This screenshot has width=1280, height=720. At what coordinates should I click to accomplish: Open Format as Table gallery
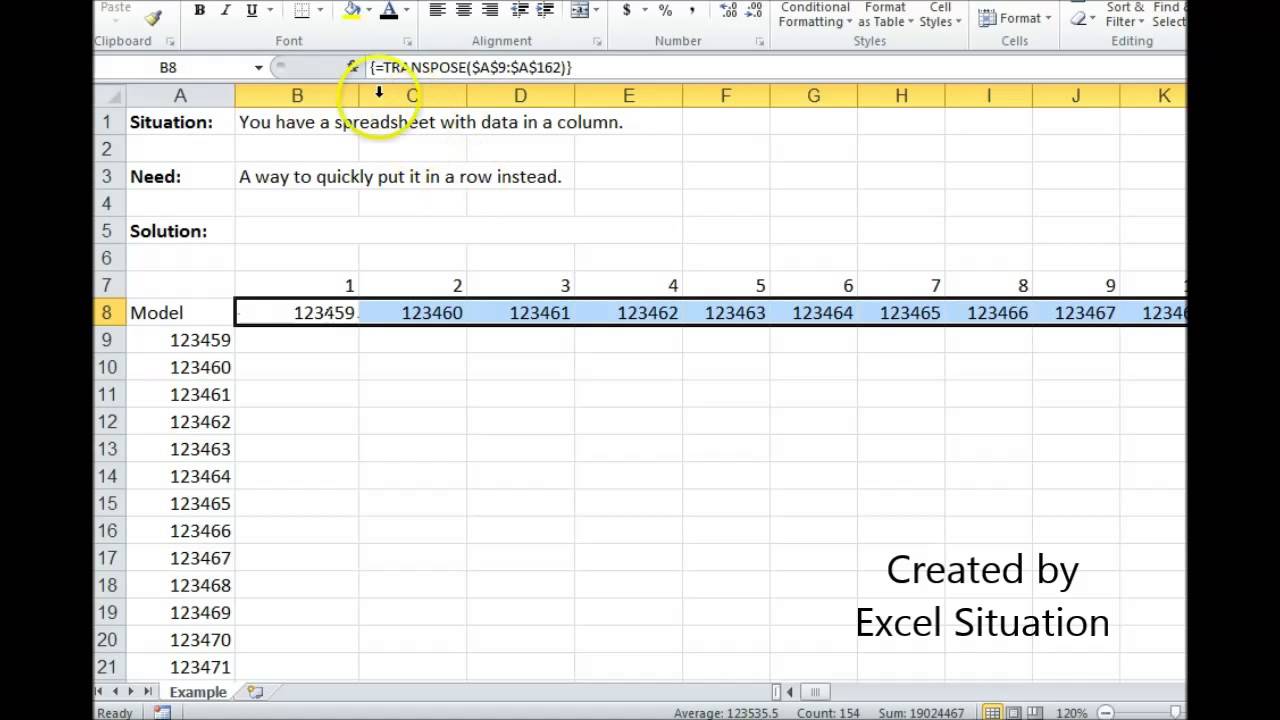pos(885,14)
